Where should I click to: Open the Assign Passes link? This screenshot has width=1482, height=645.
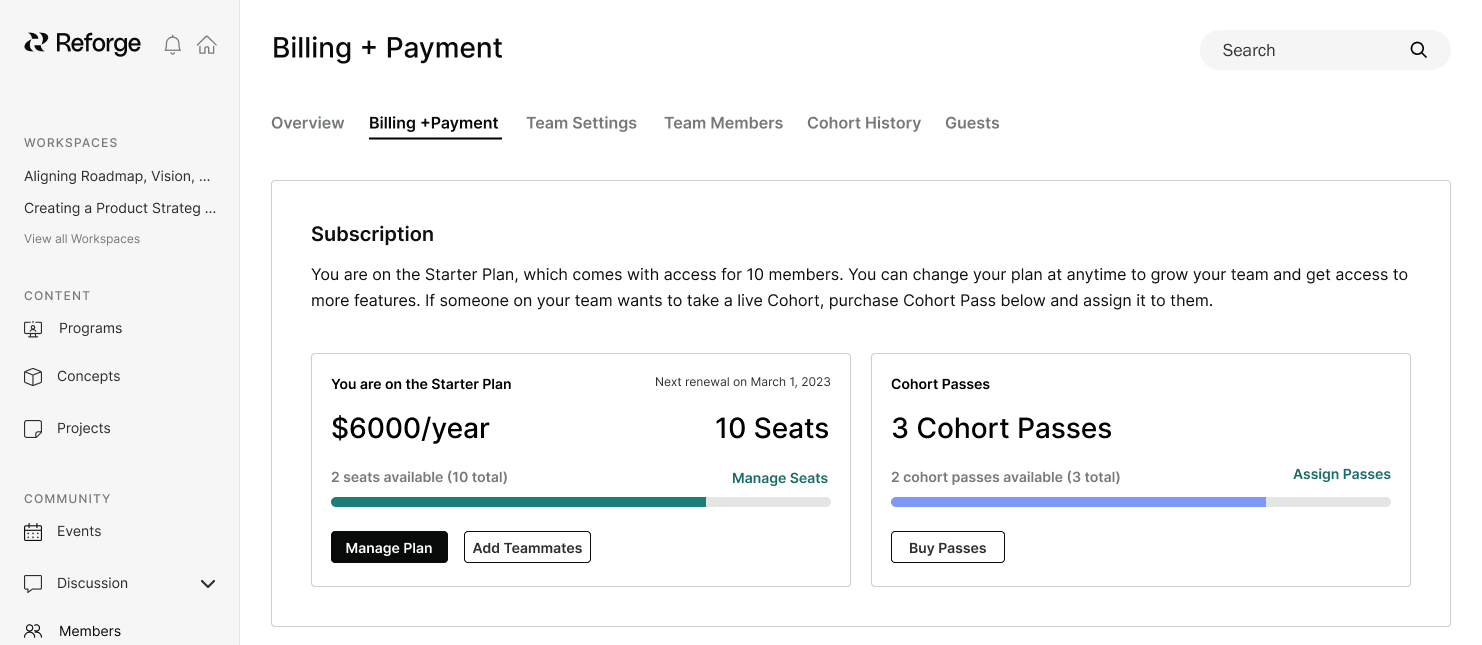pos(1342,474)
